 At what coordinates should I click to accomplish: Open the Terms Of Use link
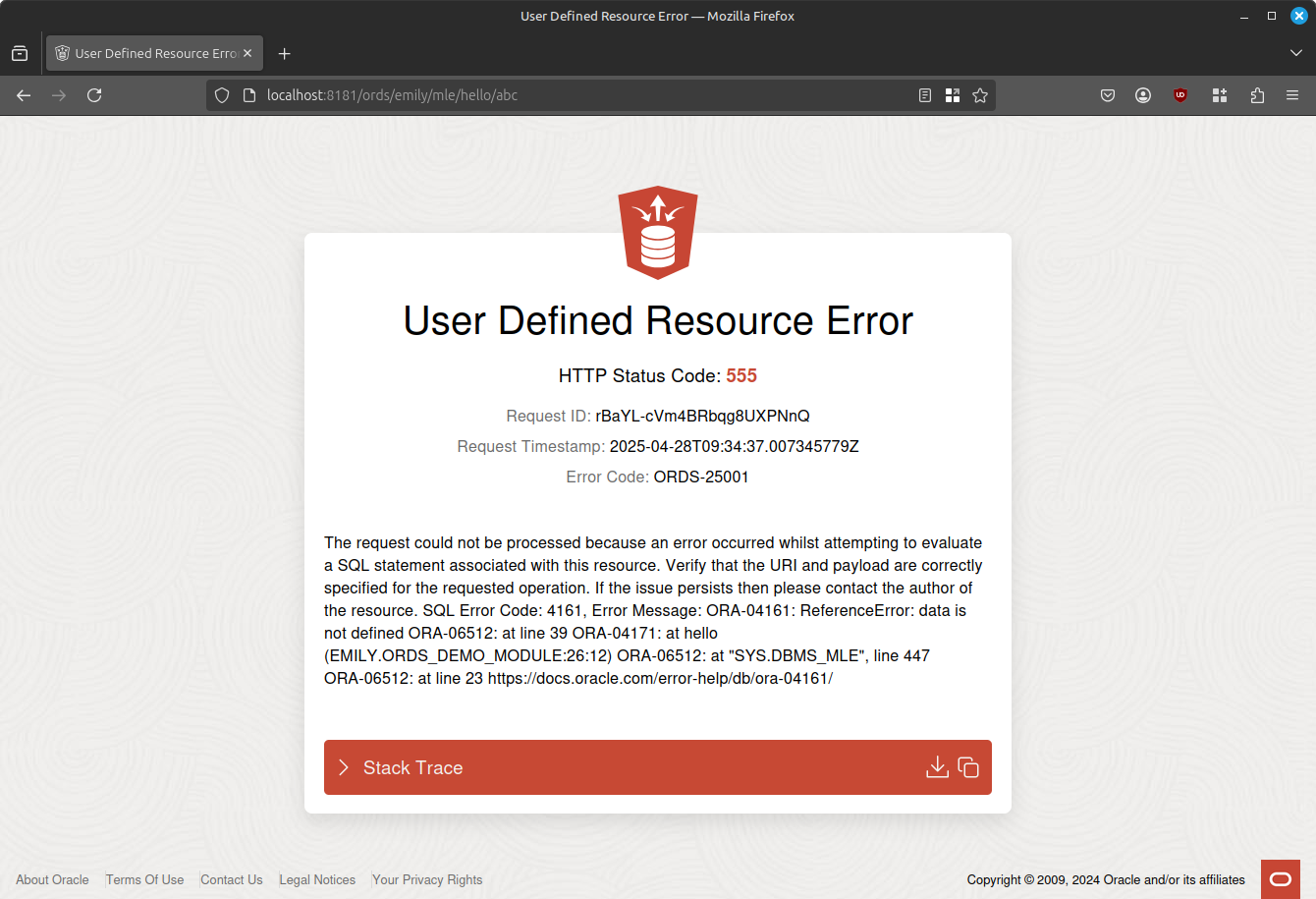click(144, 879)
